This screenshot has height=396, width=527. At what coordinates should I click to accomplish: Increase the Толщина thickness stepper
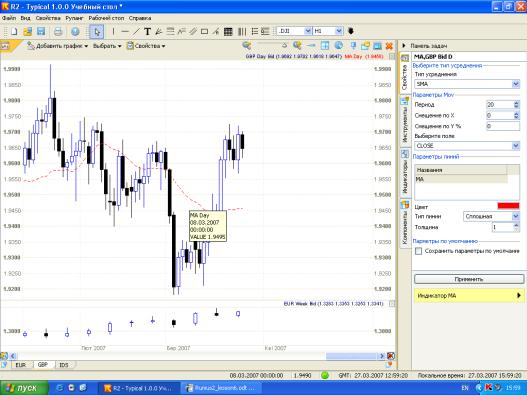pyautogui.click(x=516, y=225)
